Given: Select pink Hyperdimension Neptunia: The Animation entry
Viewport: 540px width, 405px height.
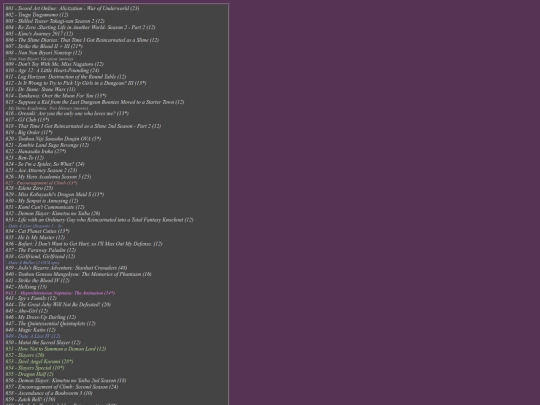Looking at the screenshot, I should click(60, 293).
